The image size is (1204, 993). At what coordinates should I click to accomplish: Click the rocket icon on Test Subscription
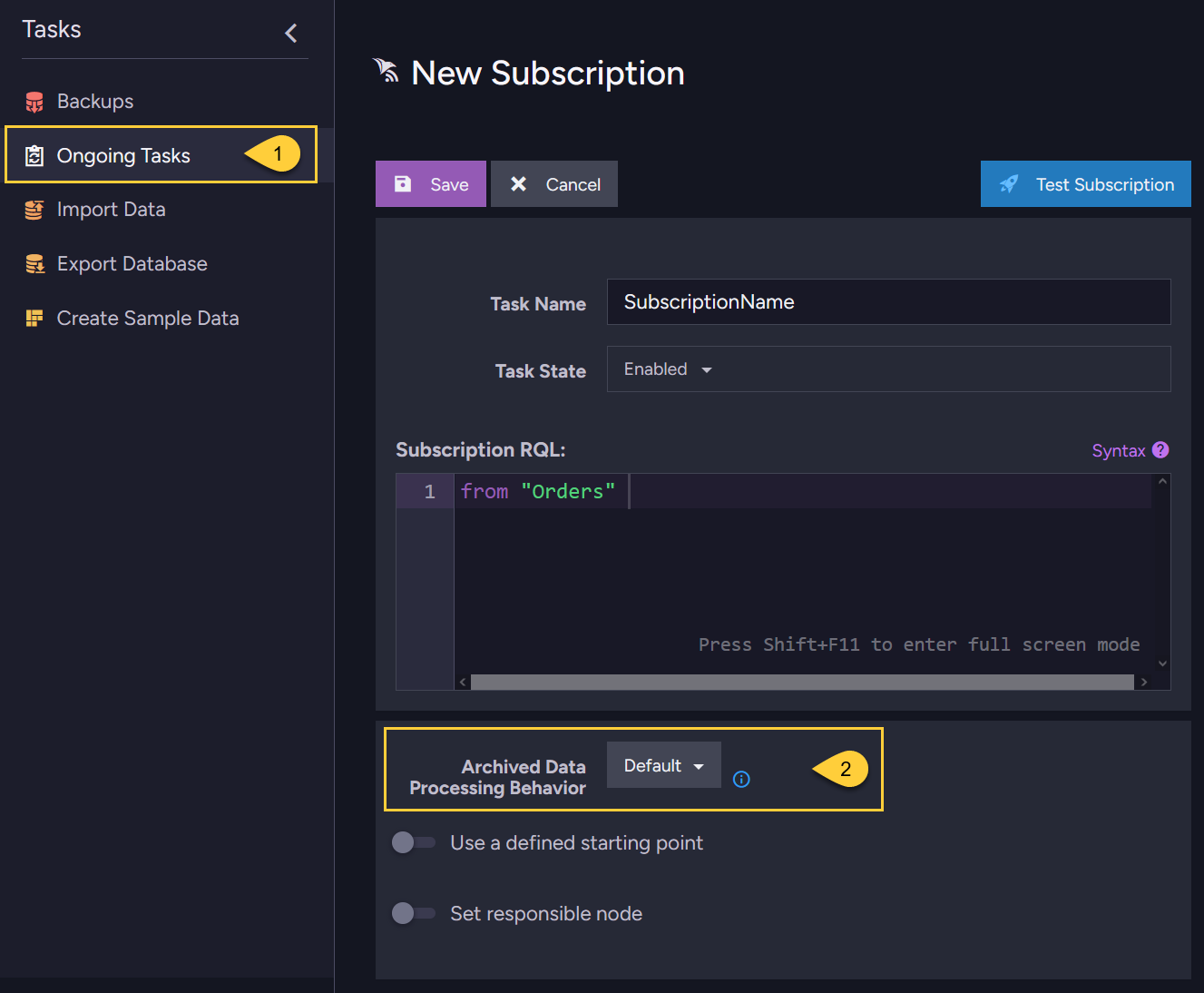(x=1009, y=184)
